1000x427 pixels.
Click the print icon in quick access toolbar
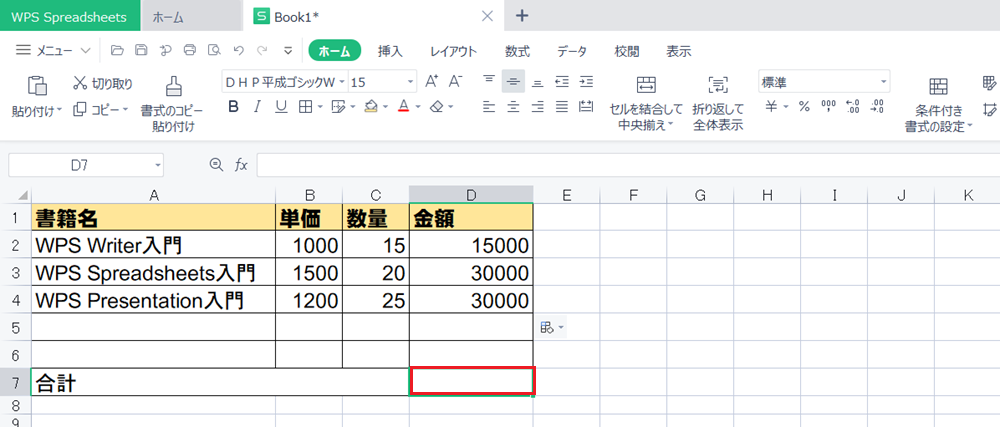point(190,51)
